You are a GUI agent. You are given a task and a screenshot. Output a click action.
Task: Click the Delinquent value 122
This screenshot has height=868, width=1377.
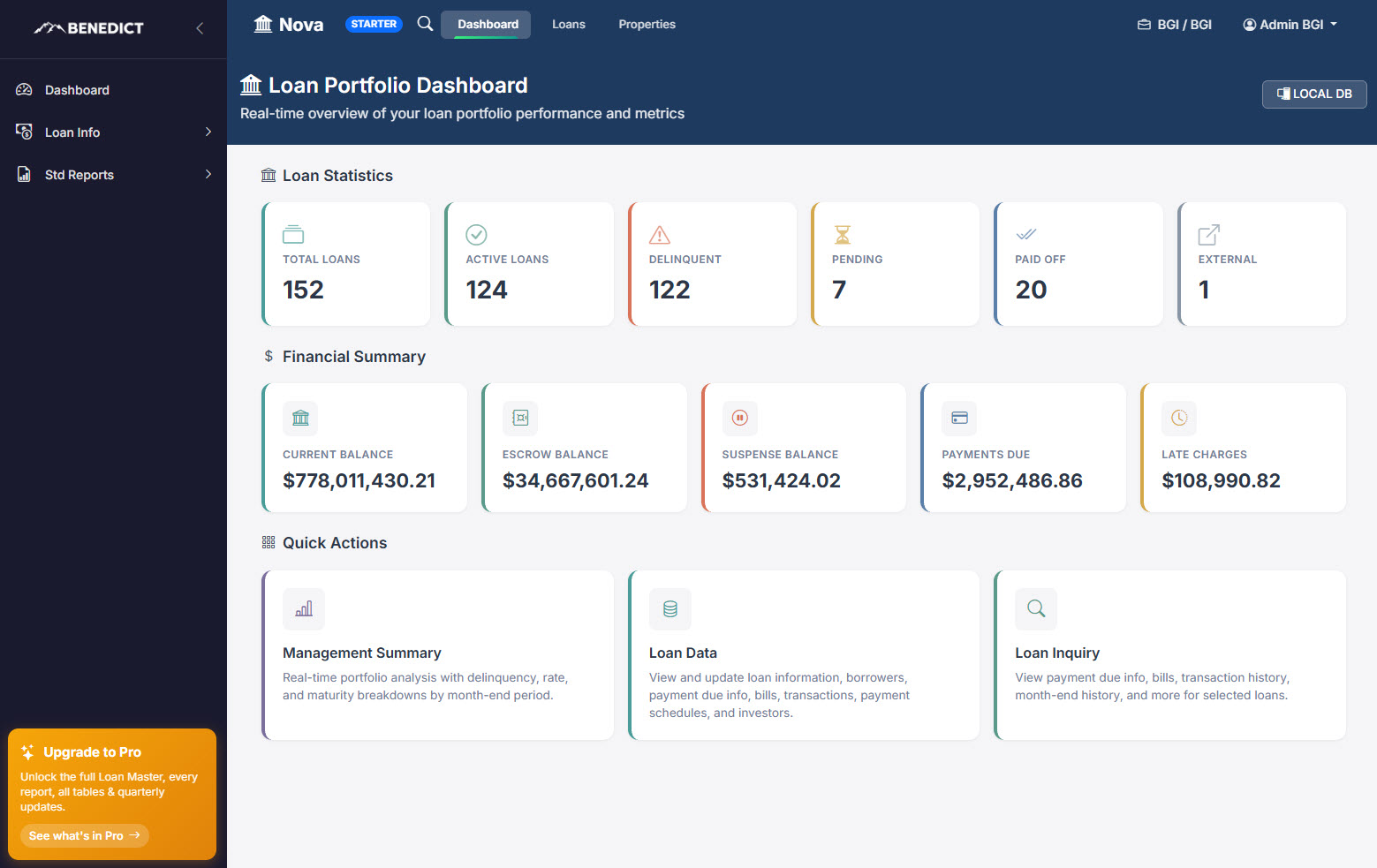click(x=670, y=290)
